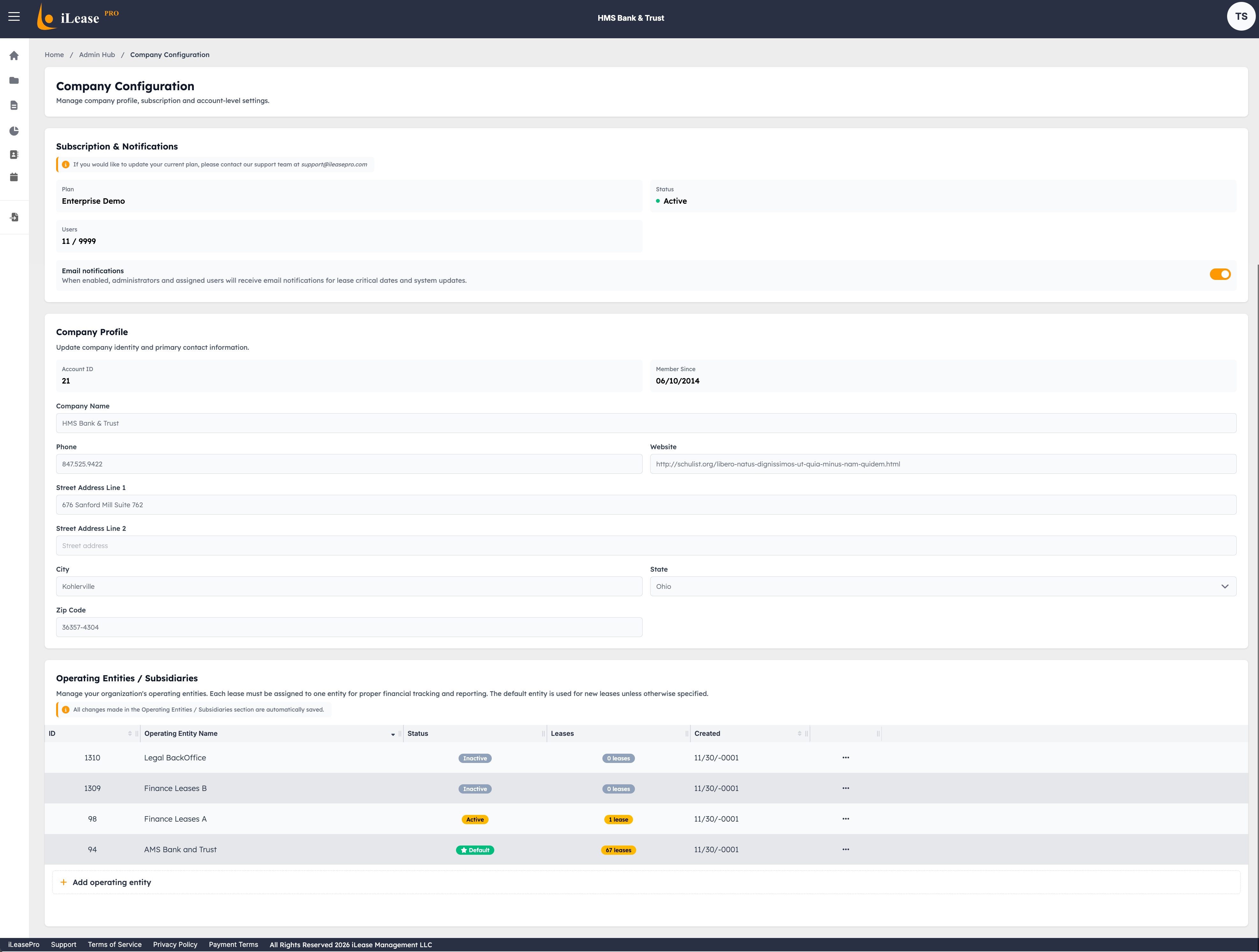
Task: Select the document icon in the sidebar
Action: coord(14,105)
